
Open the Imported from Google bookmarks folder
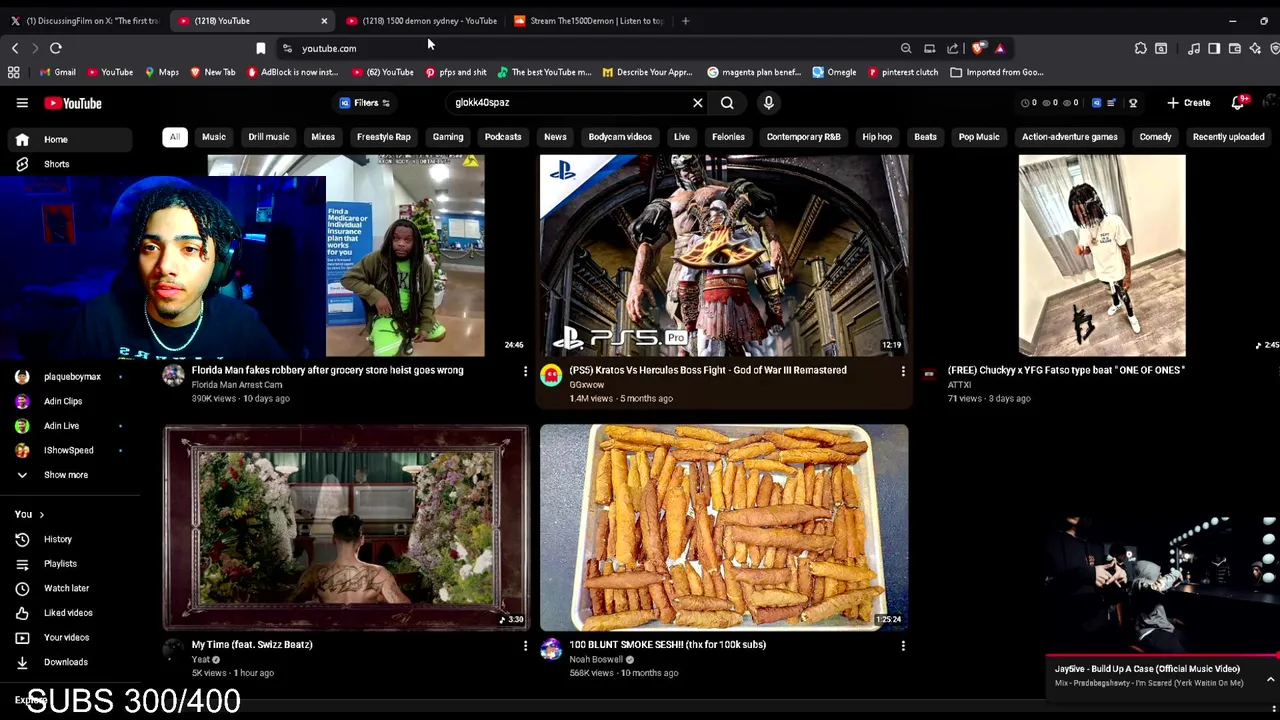click(997, 72)
